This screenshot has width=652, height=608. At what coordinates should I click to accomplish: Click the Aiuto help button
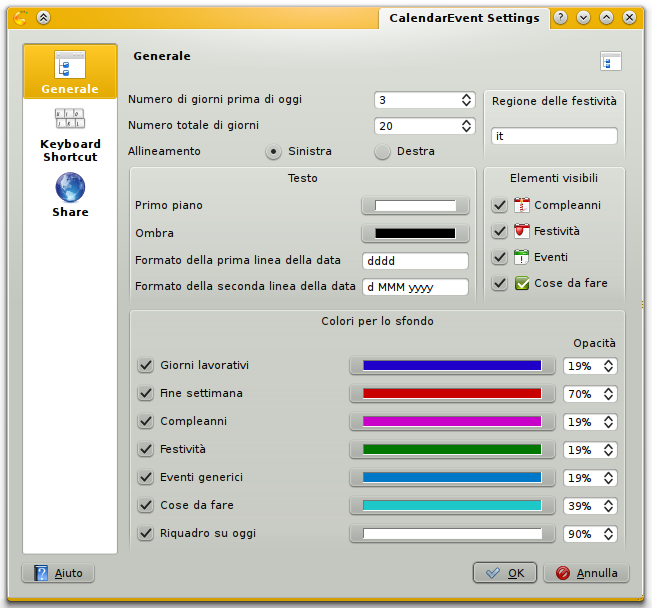click(x=58, y=573)
